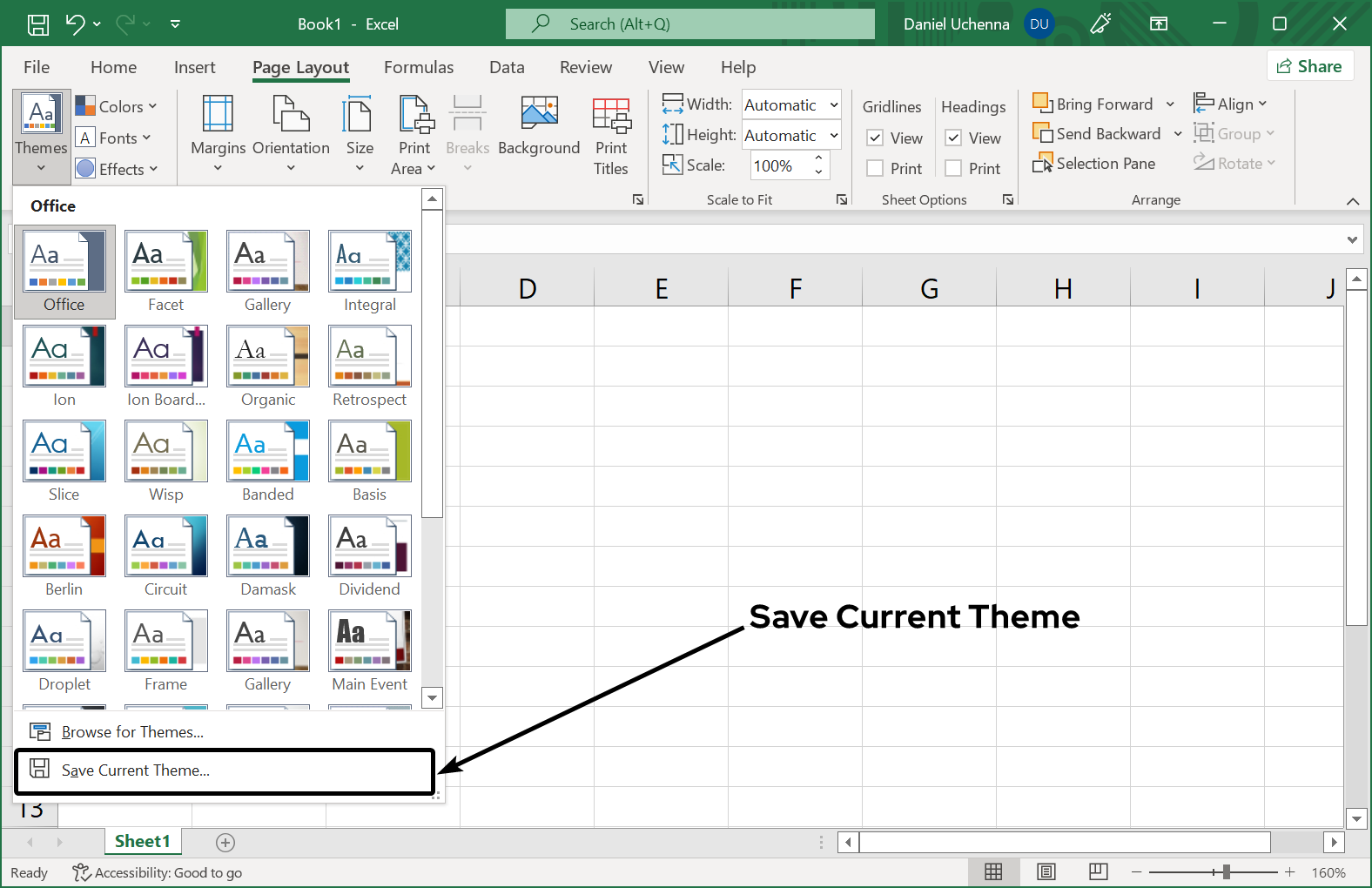1372x888 pixels.
Task: Open the theme Colors dropdown
Action: [117, 106]
